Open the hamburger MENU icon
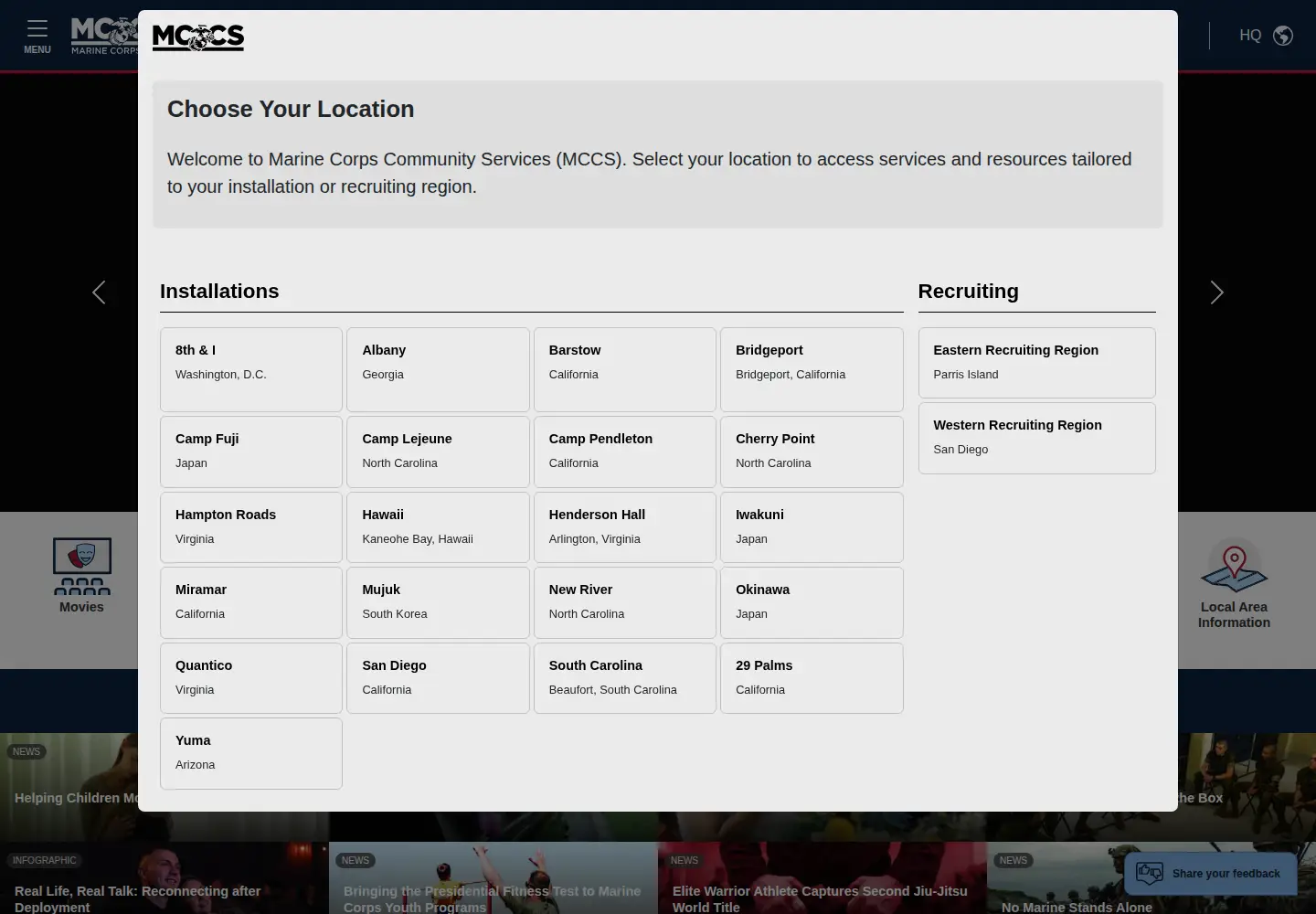 coord(37,36)
